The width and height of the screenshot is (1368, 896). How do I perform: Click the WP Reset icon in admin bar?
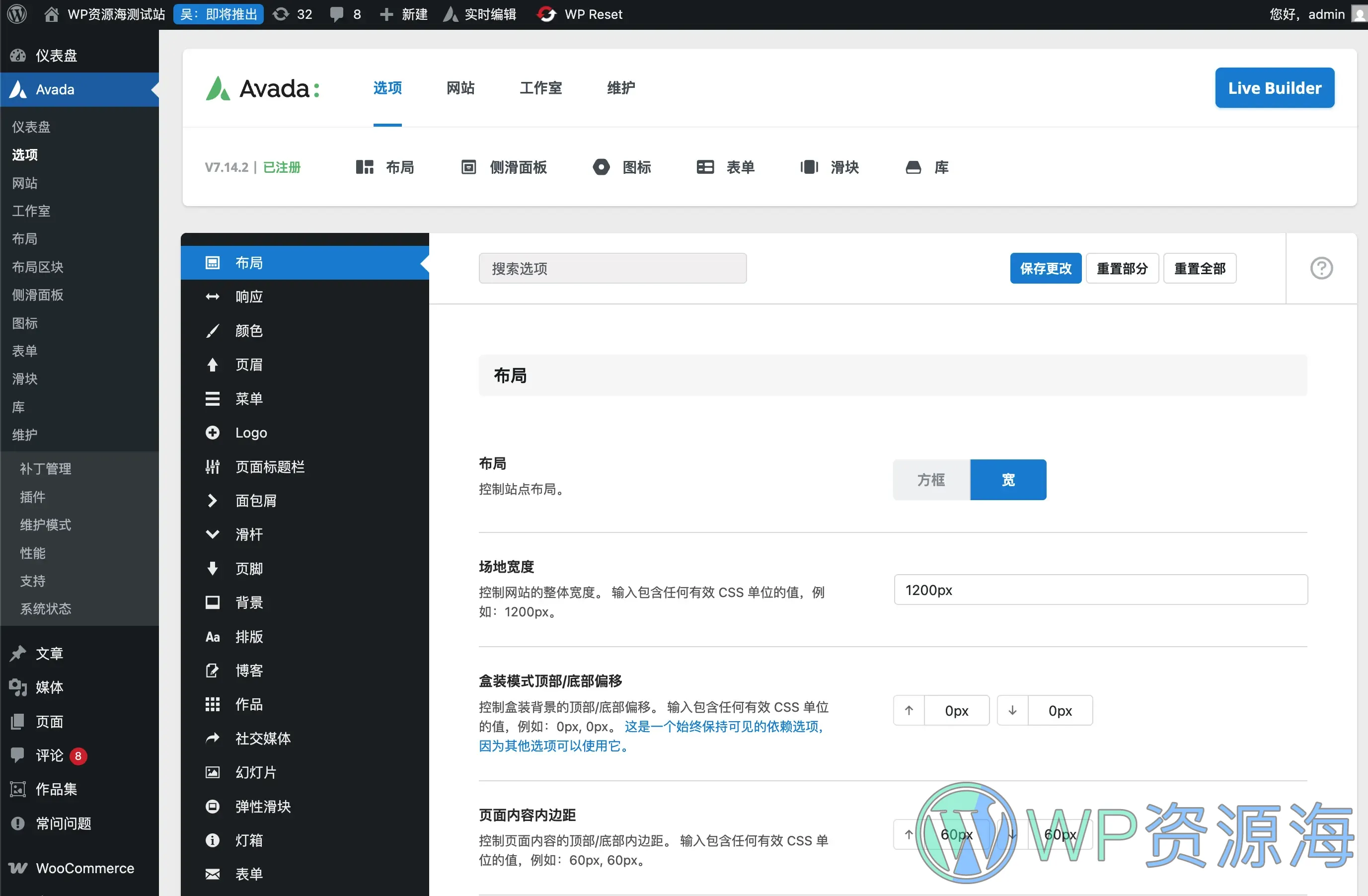(x=546, y=14)
